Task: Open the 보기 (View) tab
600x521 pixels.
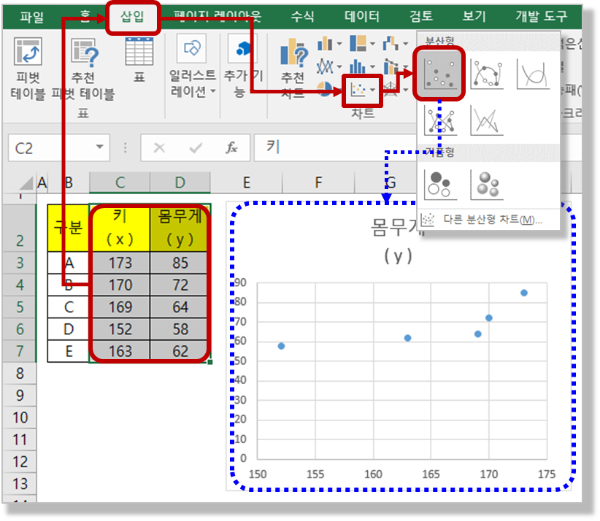Action: click(x=474, y=16)
